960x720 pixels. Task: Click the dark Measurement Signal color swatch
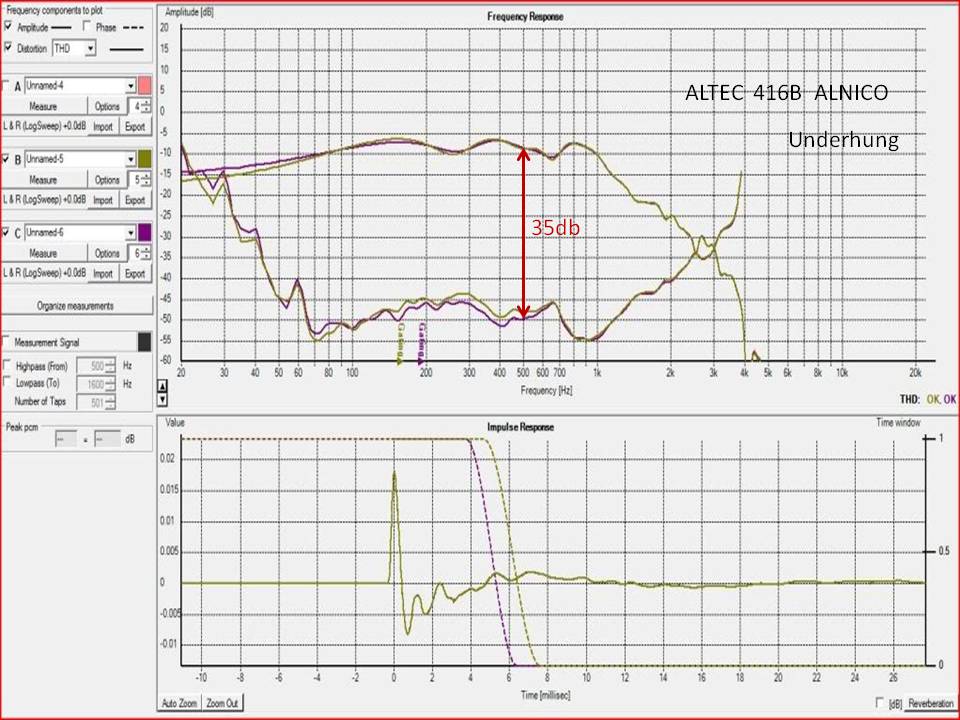pos(144,342)
